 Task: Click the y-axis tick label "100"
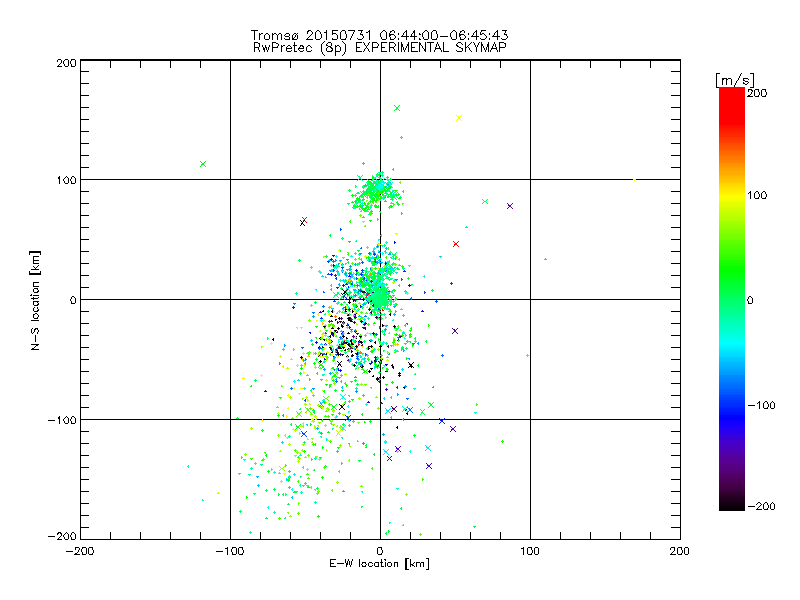coord(66,180)
